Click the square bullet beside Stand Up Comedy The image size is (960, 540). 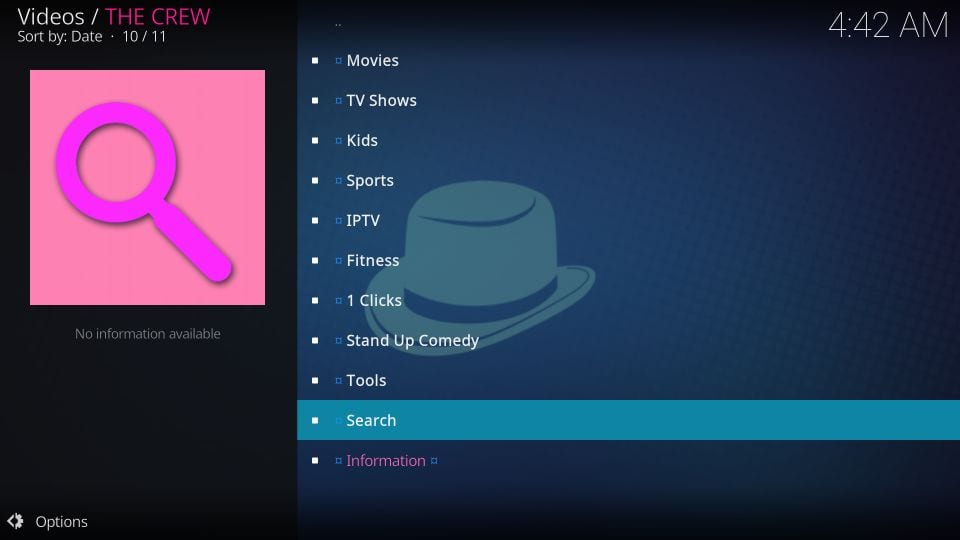(x=315, y=340)
